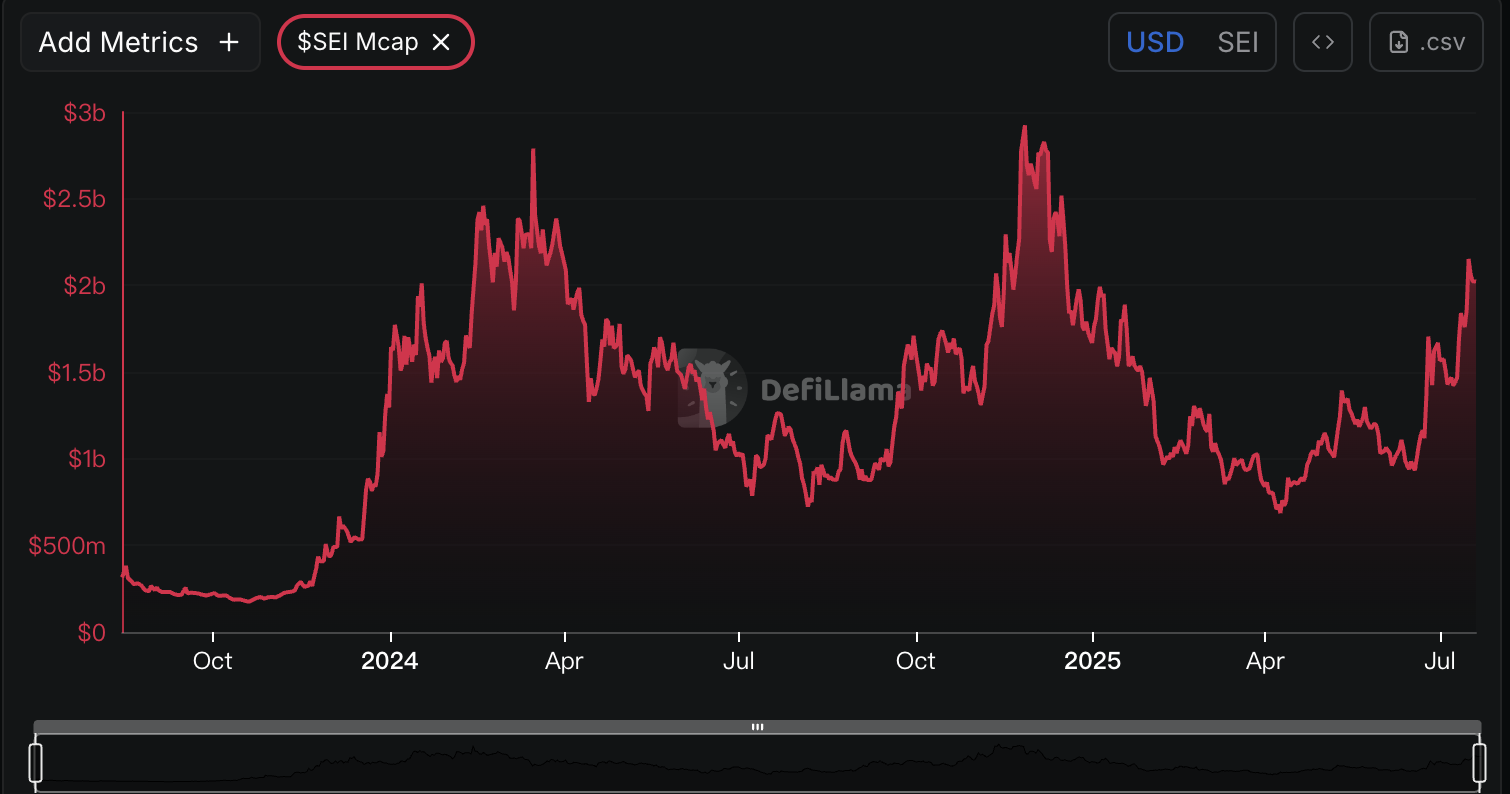The image size is (1510, 794).
Task: Click the file download icon next to .csv
Action: 1399,42
